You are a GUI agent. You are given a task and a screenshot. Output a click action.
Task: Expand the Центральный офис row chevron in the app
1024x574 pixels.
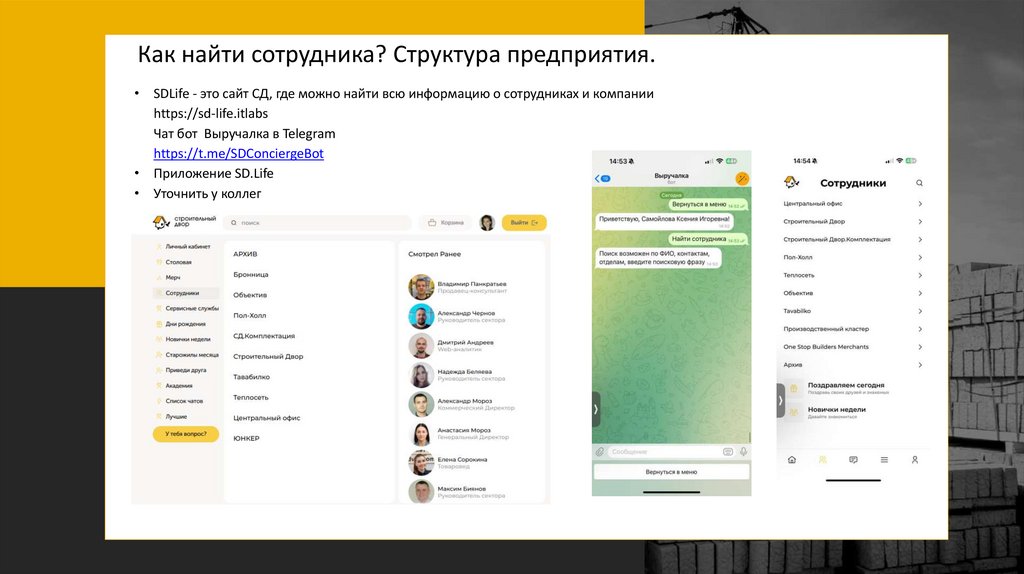click(x=920, y=204)
